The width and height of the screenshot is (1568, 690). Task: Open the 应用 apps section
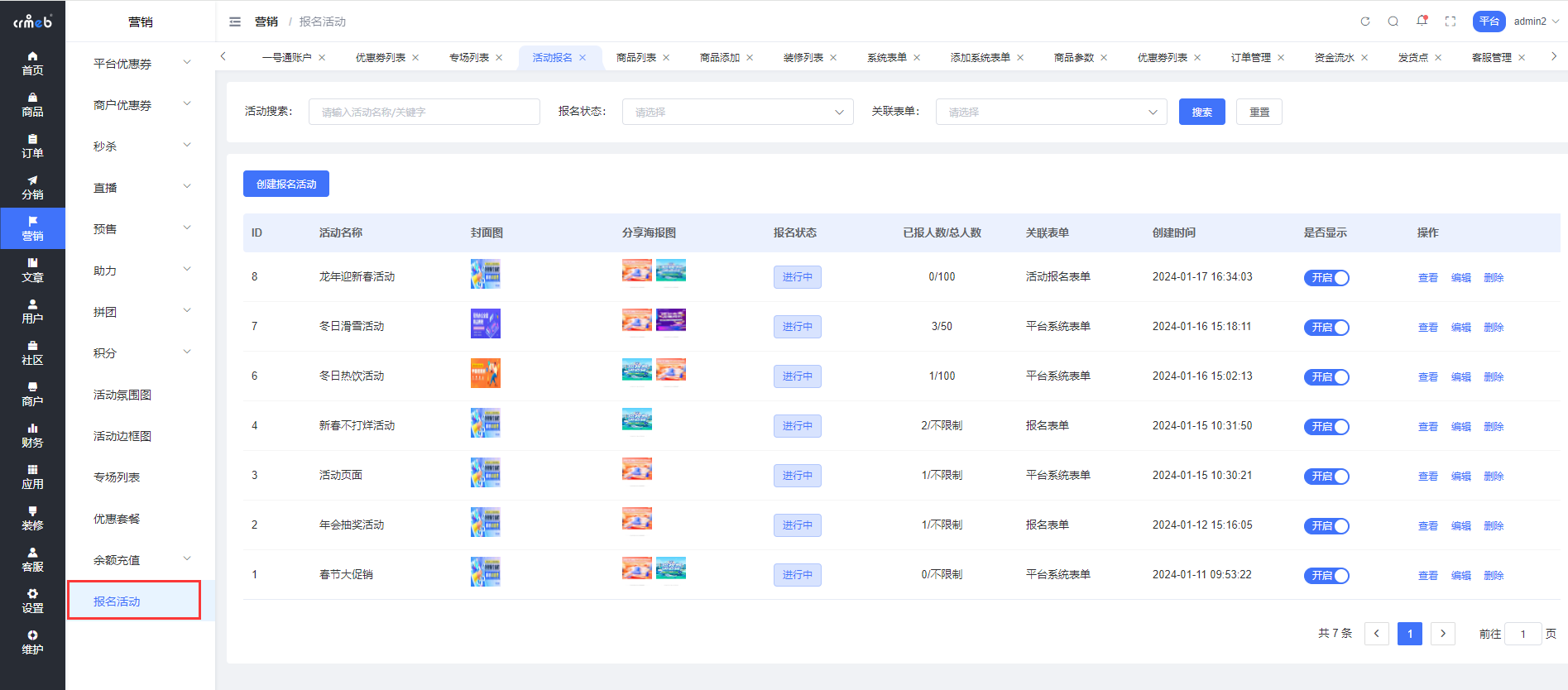pyautogui.click(x=32, y=477)
